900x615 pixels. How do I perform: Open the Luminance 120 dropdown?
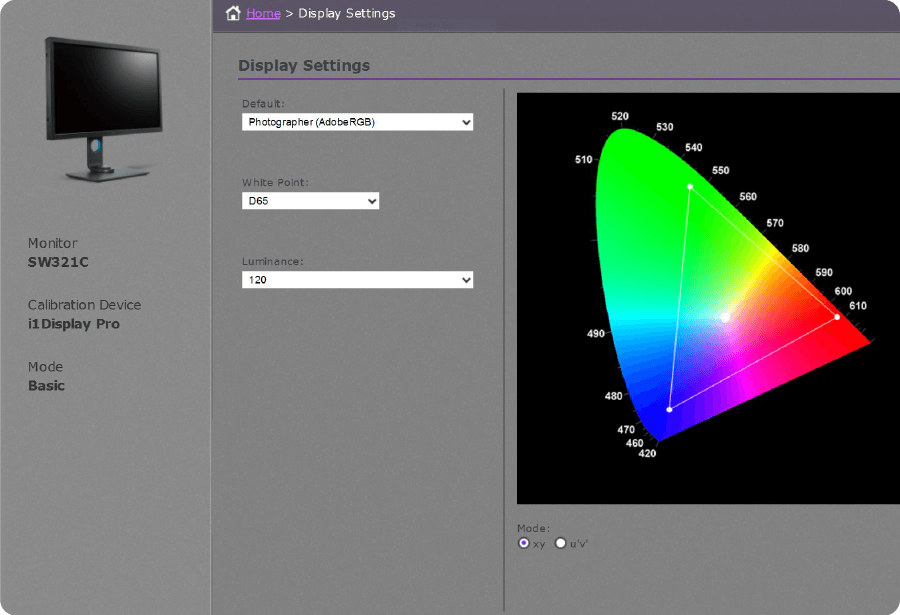pyautogui.click(x=357, y=279)
